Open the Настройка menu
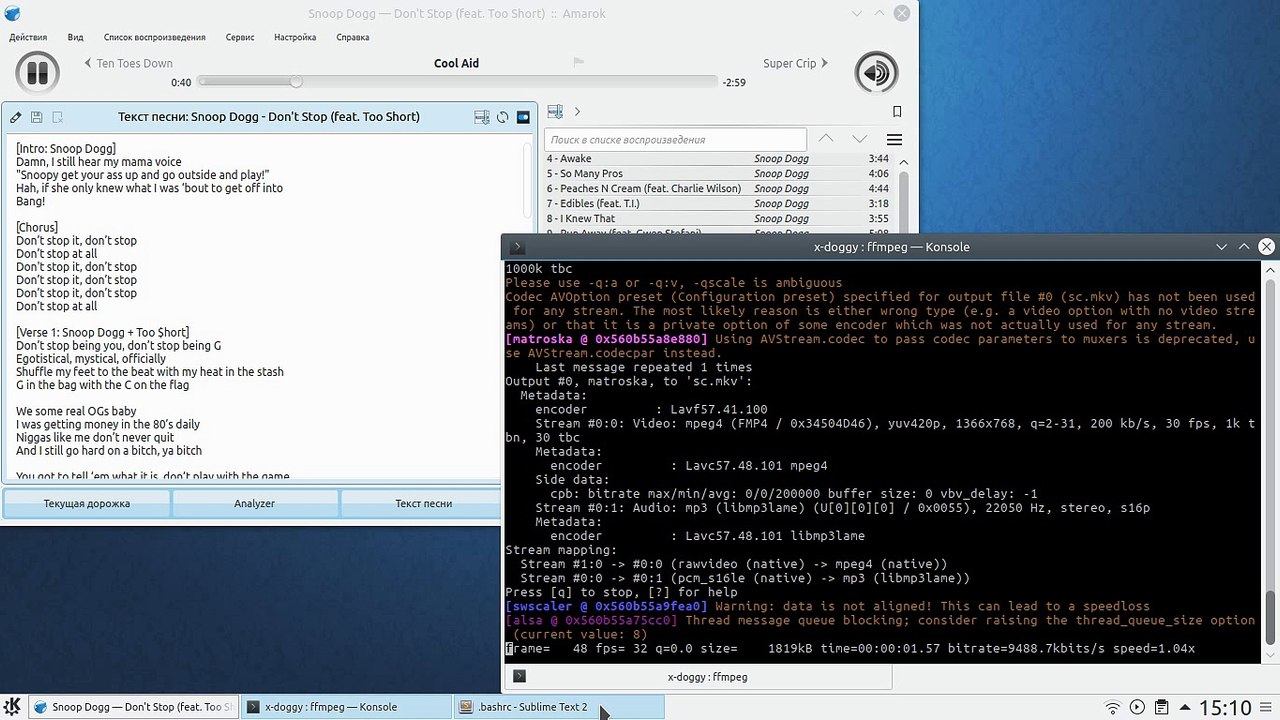The image size is (1280, 720). [x=295, y=37]
